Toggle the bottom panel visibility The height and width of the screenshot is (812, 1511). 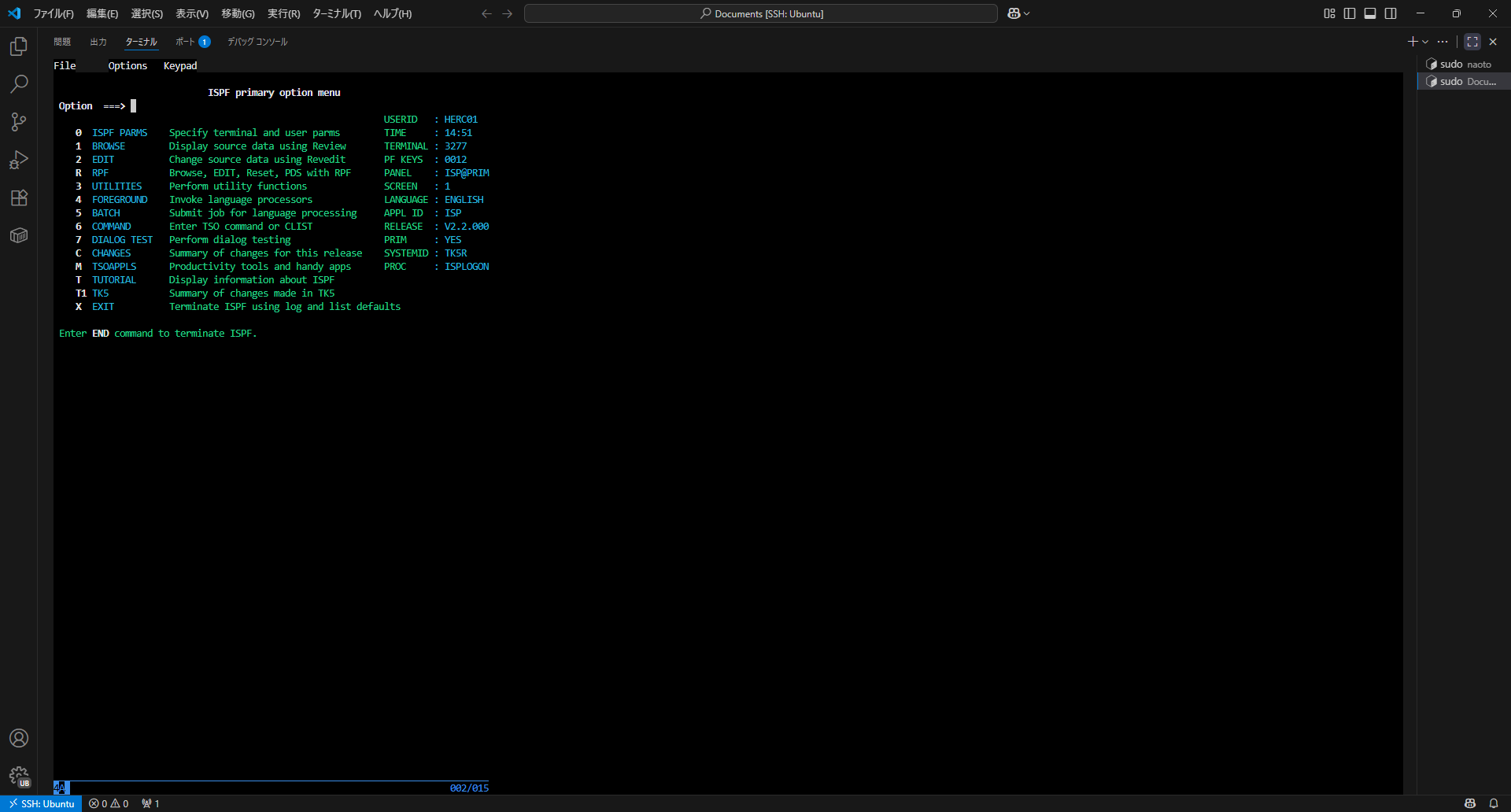1370,13
